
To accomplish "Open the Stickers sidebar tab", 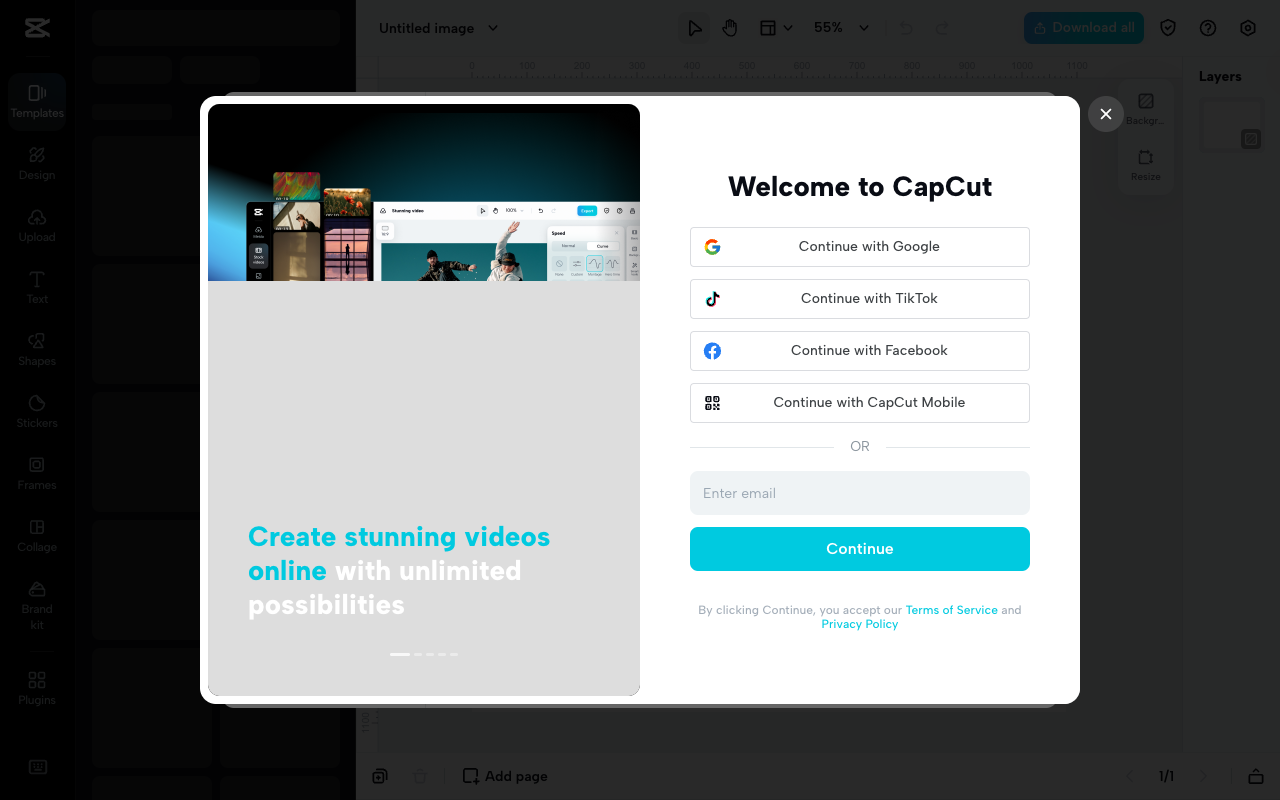I will pos(37,412).
